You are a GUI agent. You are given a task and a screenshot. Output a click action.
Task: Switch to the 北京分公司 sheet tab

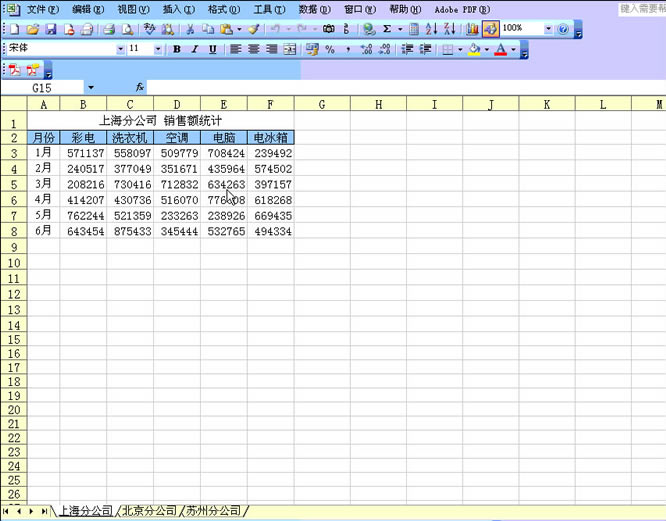coord(149,510)
